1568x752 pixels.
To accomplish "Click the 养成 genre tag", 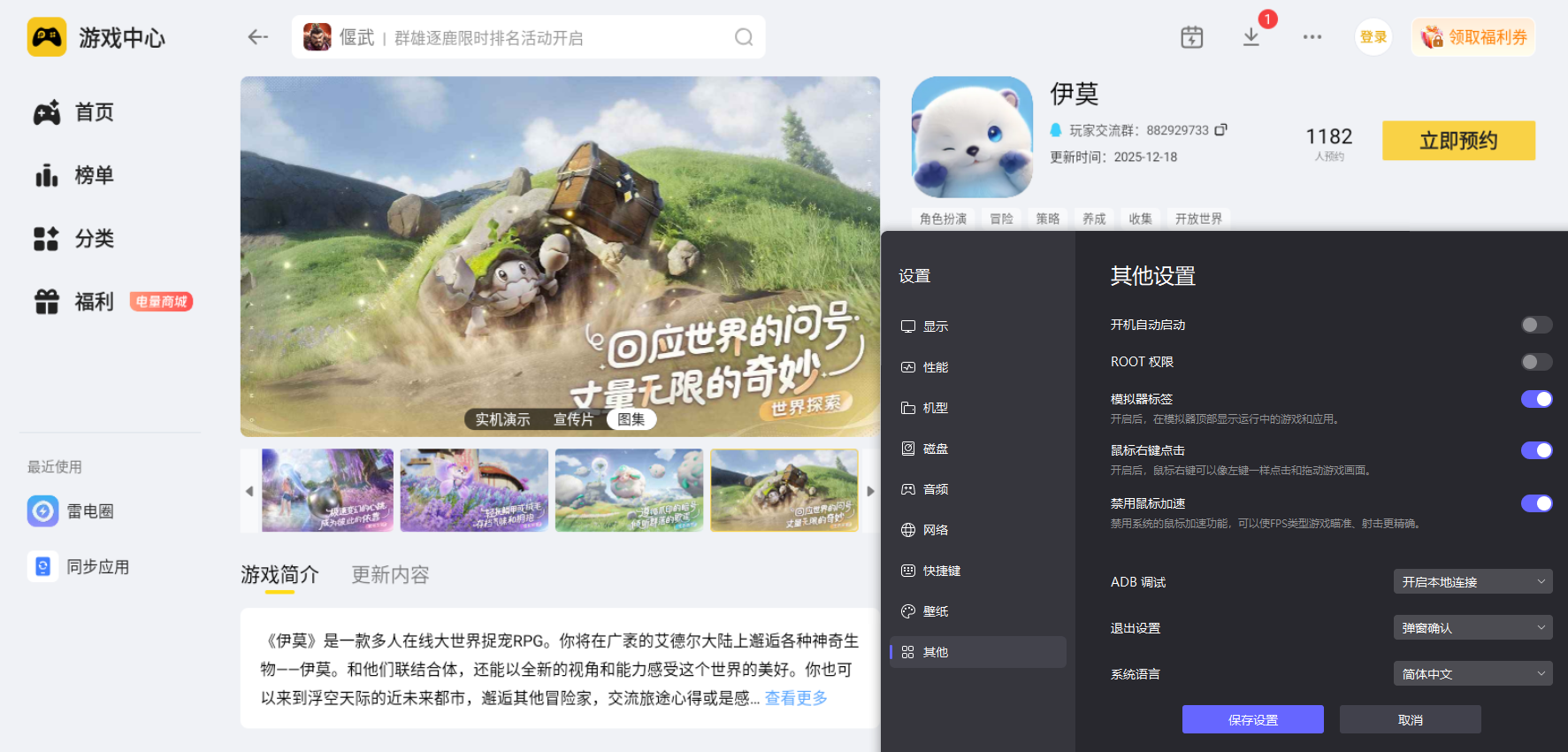I will 1094,219.
